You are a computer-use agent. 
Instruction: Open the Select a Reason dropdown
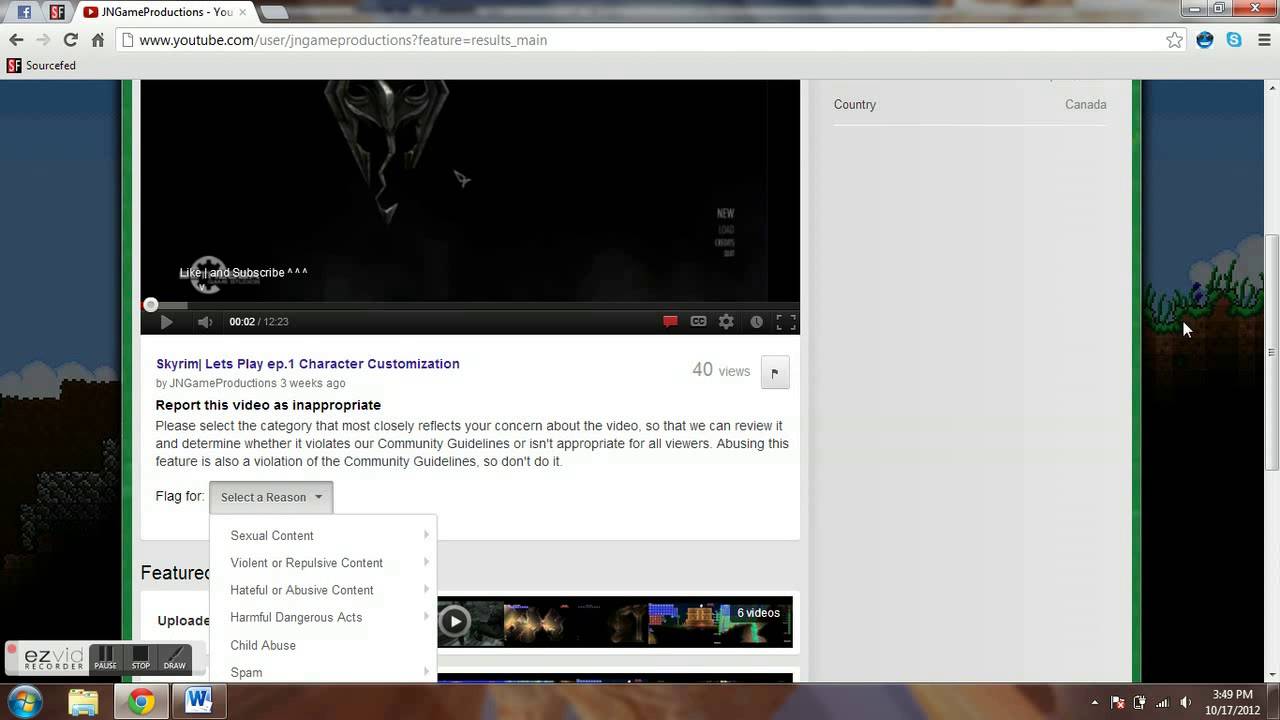tap(271, 497)
